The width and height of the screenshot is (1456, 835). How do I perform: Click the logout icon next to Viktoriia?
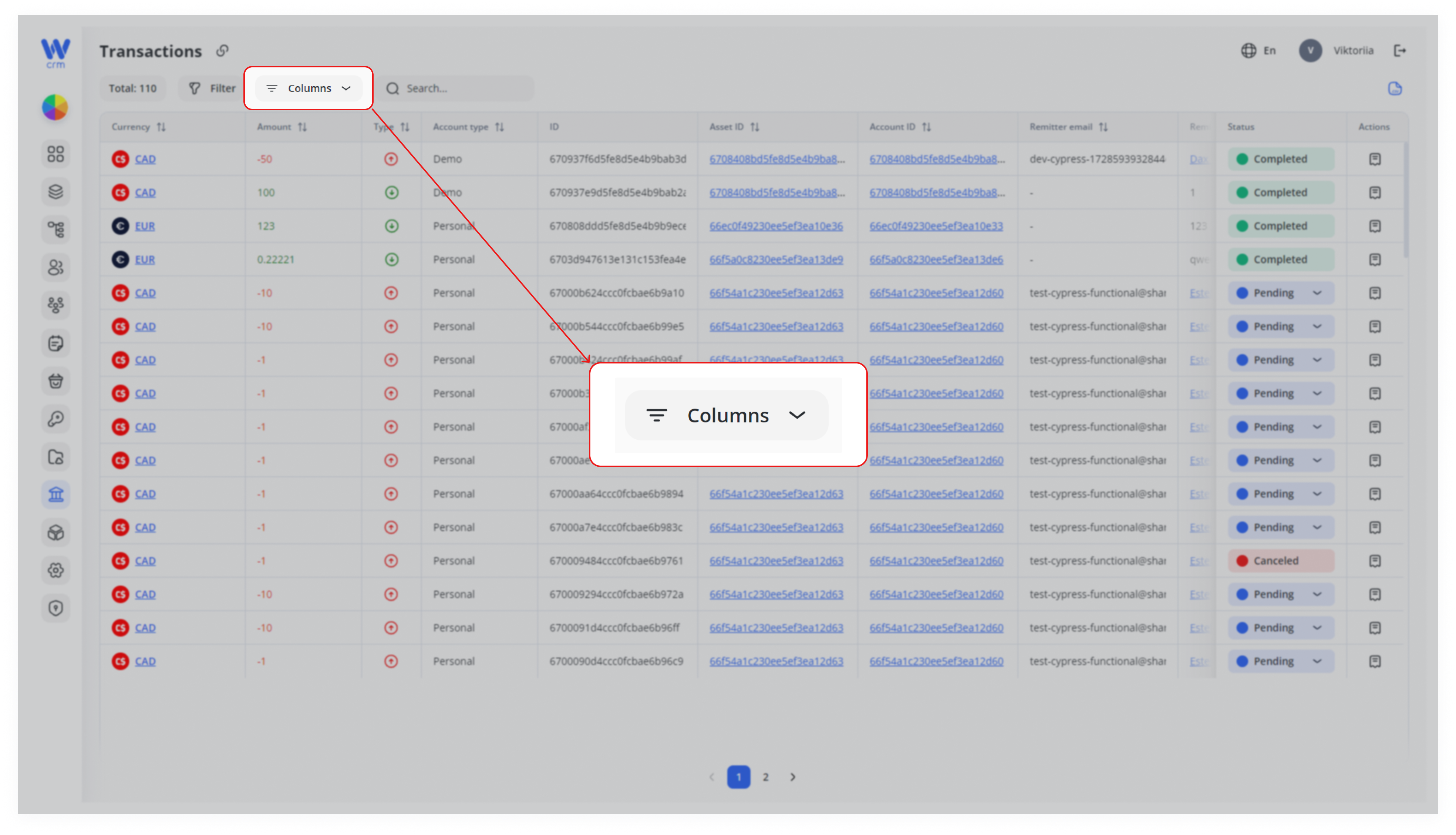point(1399,51)
